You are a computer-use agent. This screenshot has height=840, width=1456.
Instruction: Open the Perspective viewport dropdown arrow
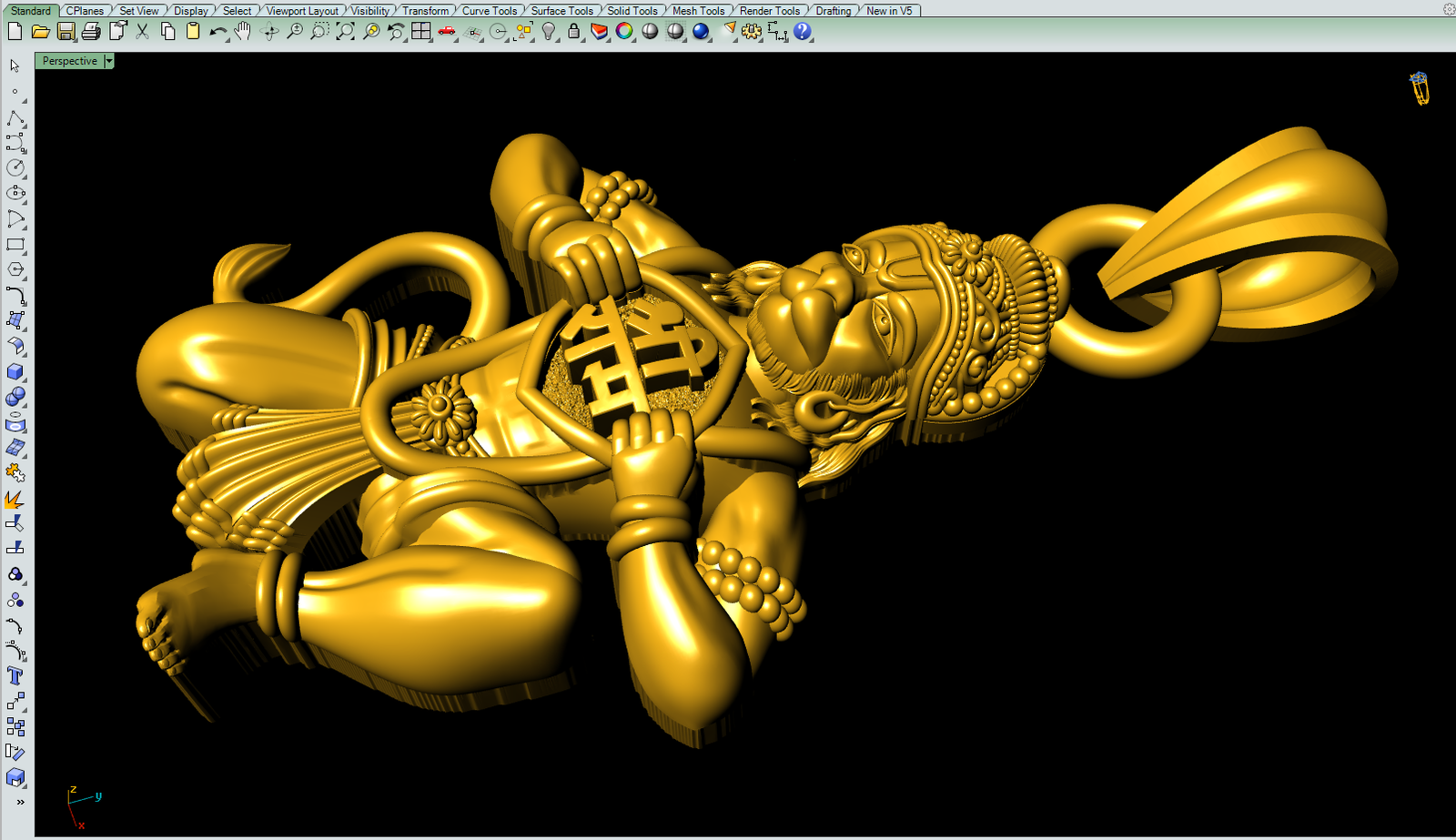109,61
